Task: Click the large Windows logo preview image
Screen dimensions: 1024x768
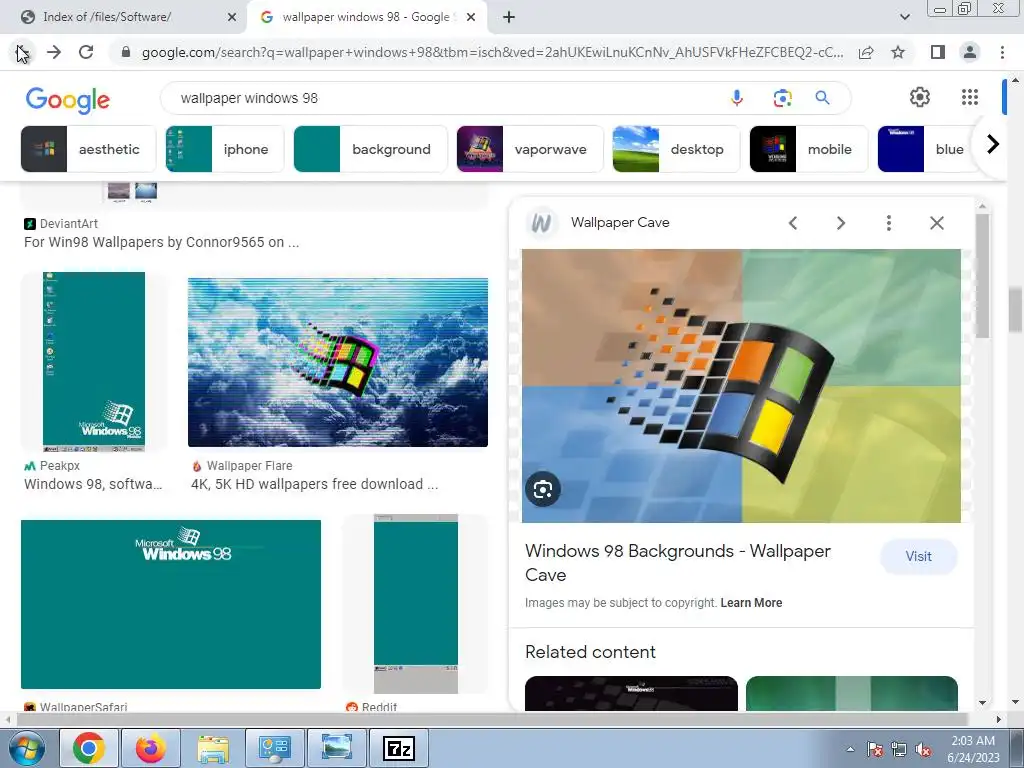Action: pyautogui.click(x=741, y=385)
